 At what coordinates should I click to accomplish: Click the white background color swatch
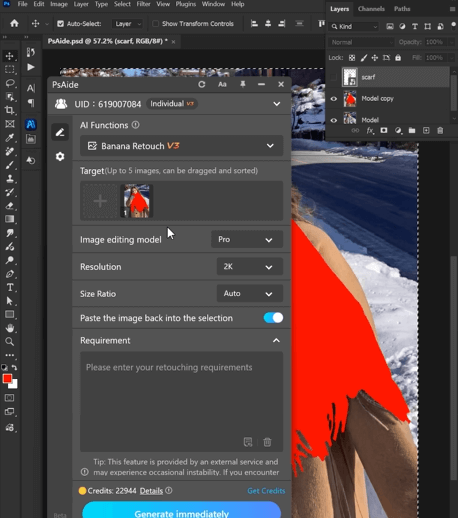pyautogui.click(x=14, y=385)
